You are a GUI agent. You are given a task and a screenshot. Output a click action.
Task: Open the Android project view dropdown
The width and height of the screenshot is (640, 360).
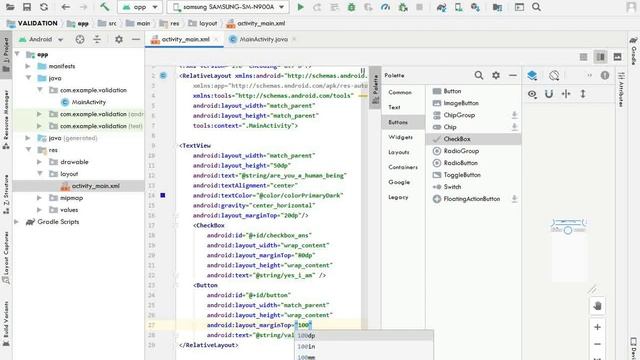(41, 39)
